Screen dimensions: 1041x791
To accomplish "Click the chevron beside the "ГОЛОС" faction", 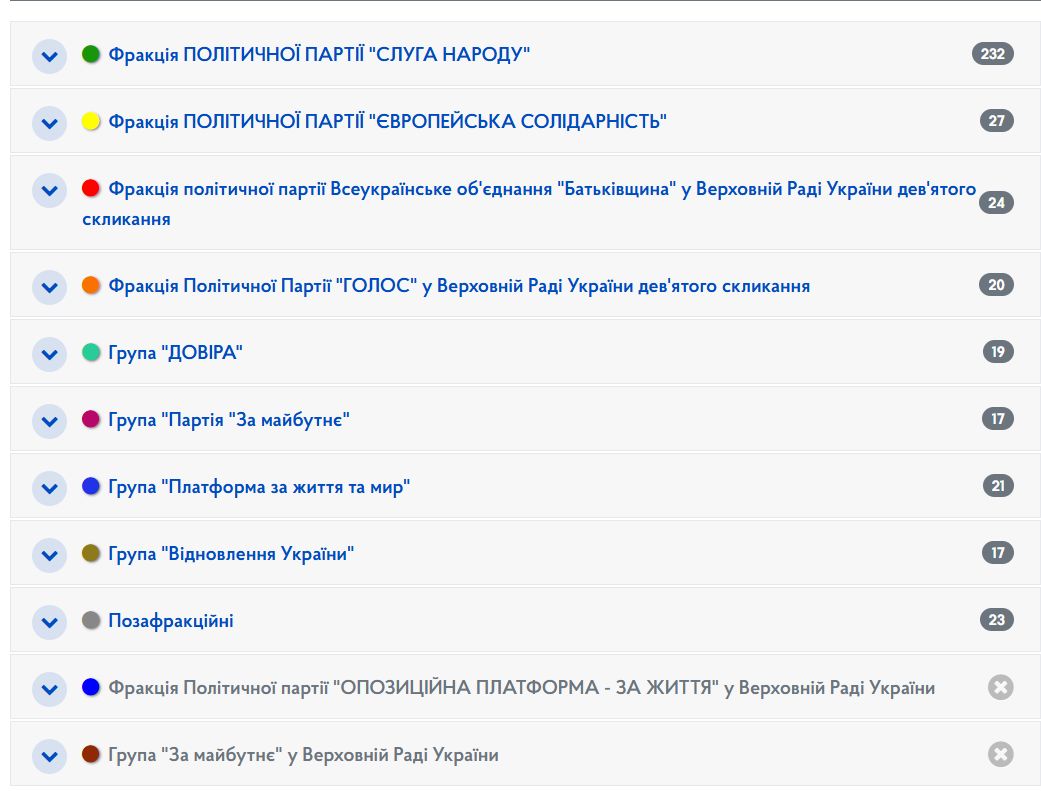I will [49, 287].
